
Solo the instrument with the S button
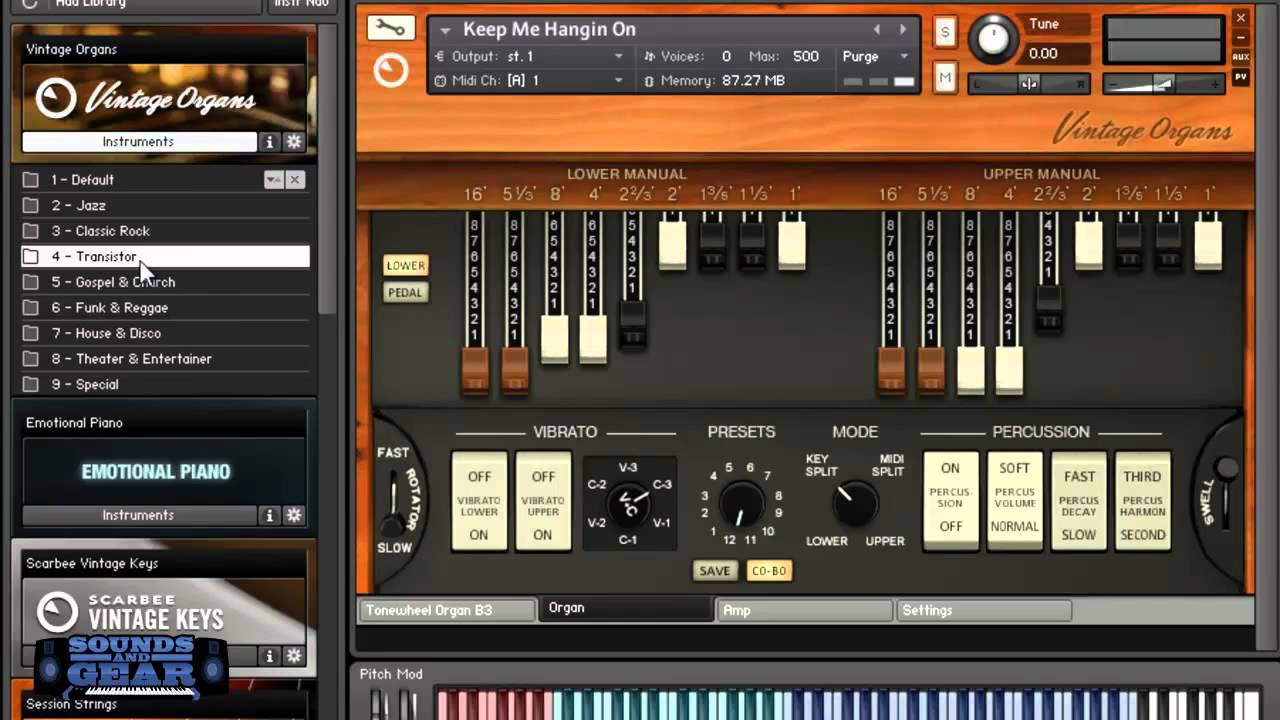point(945,32)
